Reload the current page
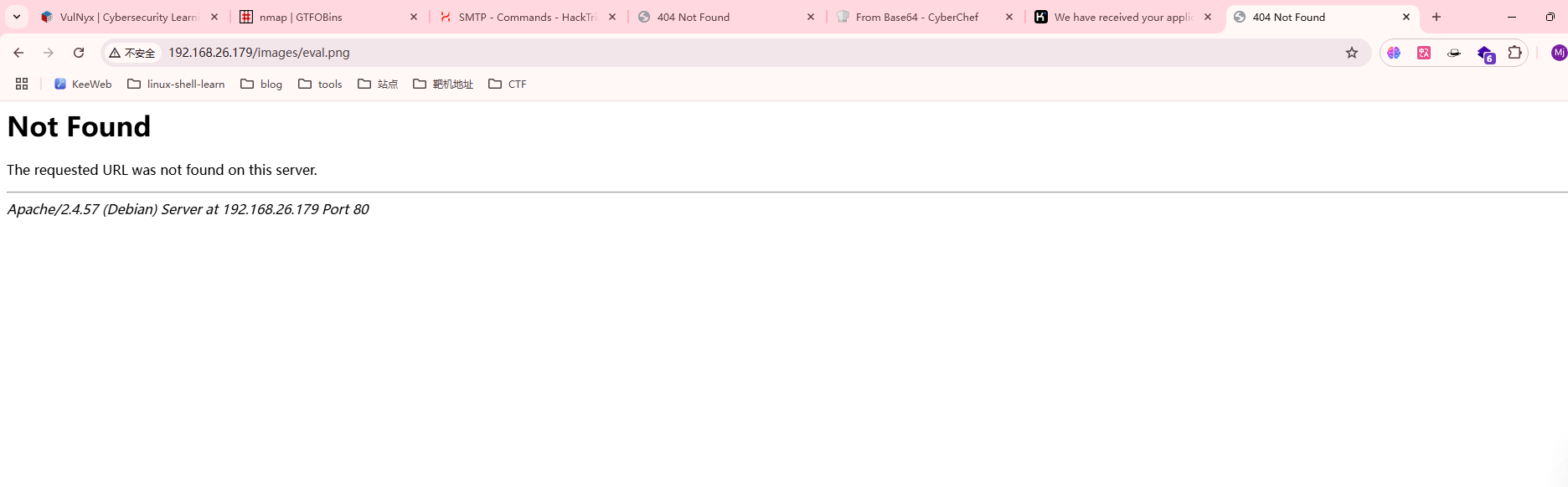Screen dimensions: 1568x487 pos(79,53)
